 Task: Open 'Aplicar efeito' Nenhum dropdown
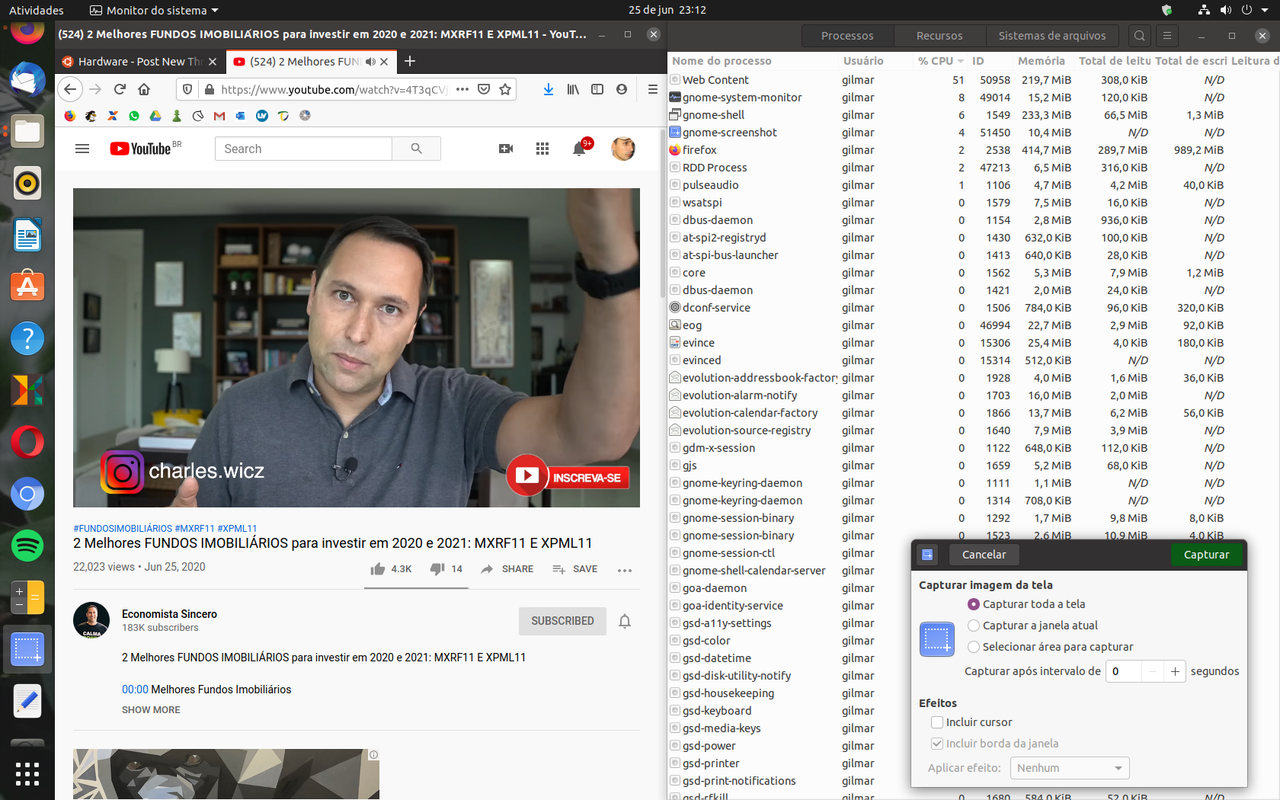point(1070,768)
